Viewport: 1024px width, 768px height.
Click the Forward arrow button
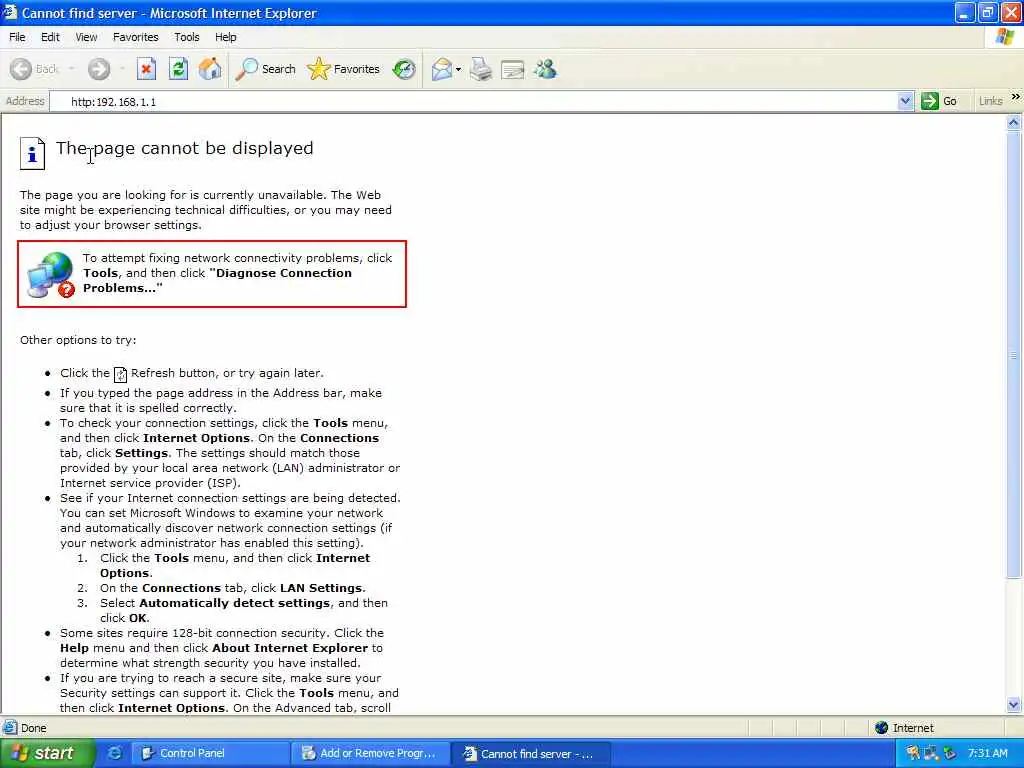click(99, 69)
